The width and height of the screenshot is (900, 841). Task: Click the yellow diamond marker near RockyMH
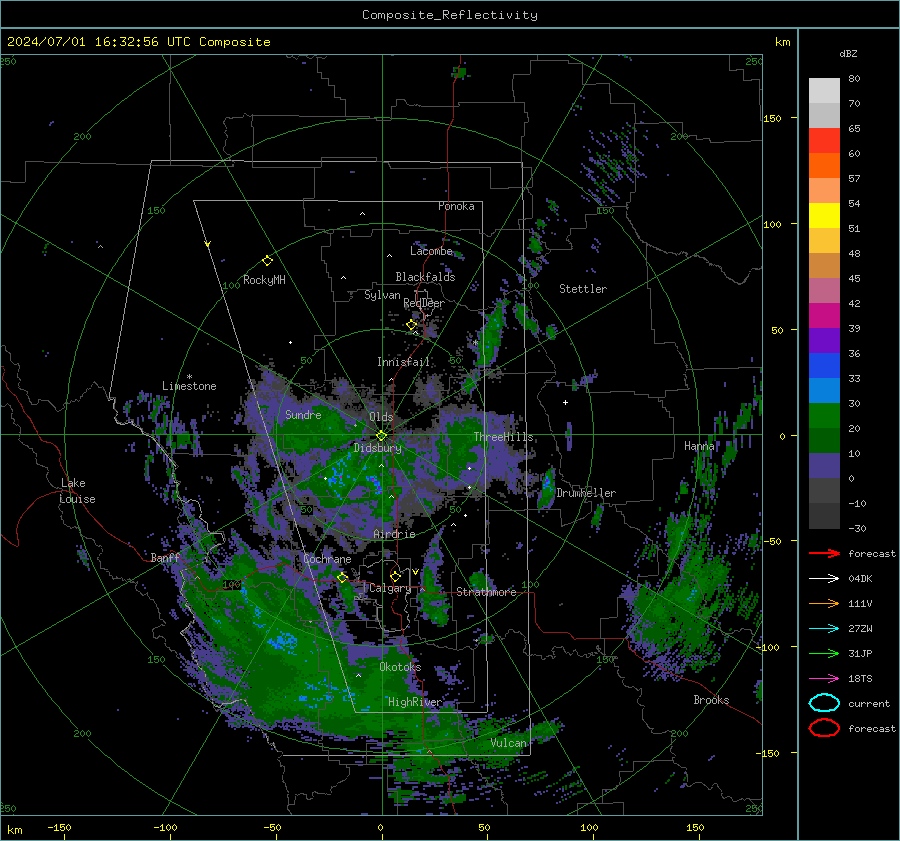[x=267, y=261]
